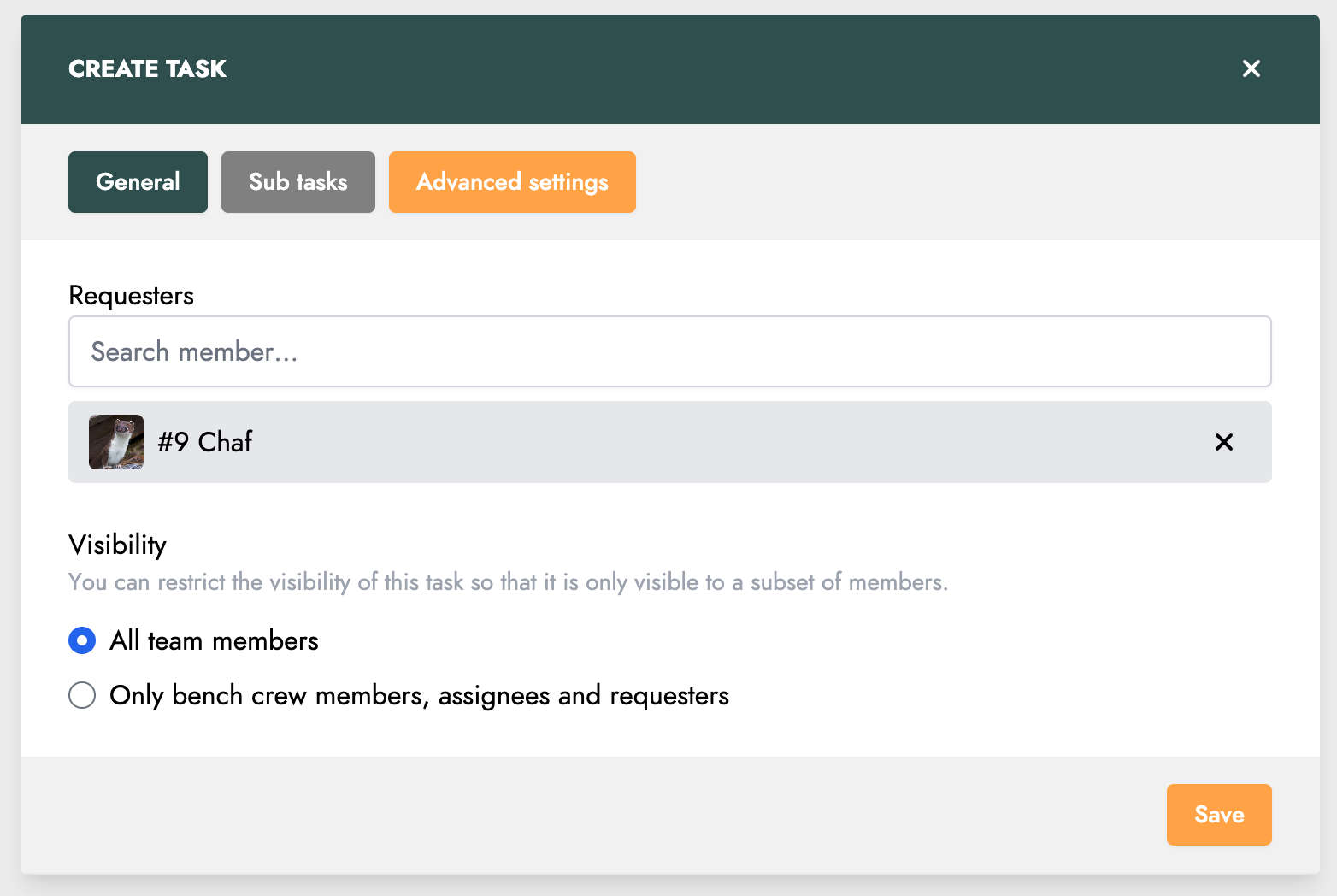Click the Visibility heading
The image size is (1337, 896).
117,545
